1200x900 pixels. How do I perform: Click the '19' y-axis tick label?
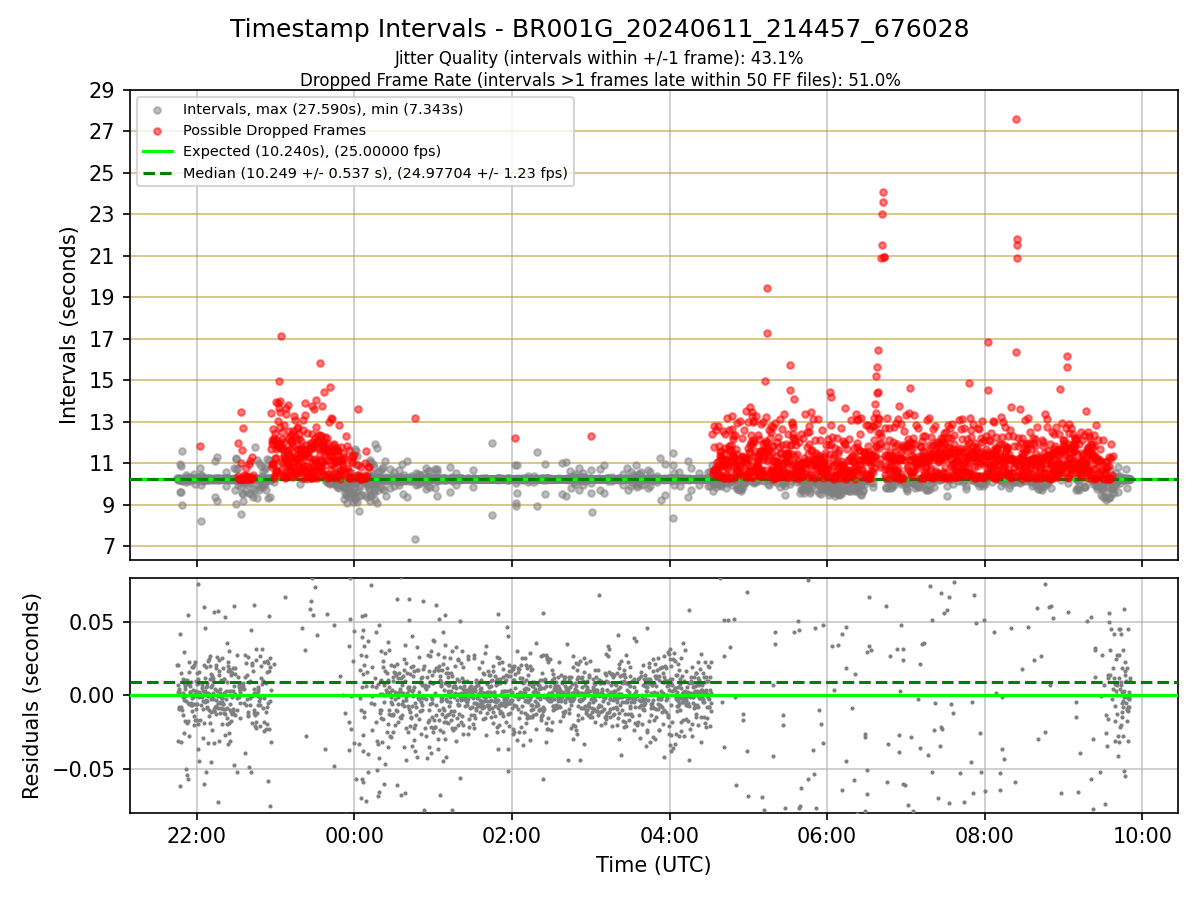click(103, 297)
